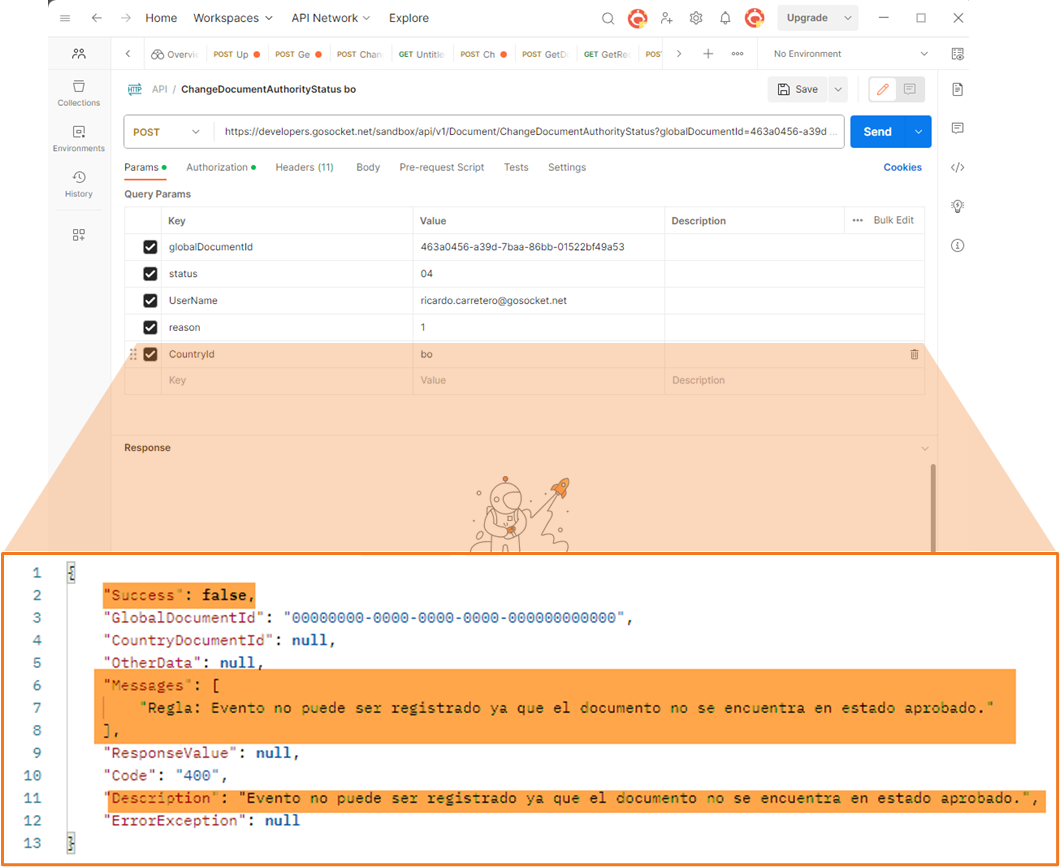The height and width of the screenshot is (867, 1060).
Task: Expand the Workspaces menu
Action: point(233,18)
